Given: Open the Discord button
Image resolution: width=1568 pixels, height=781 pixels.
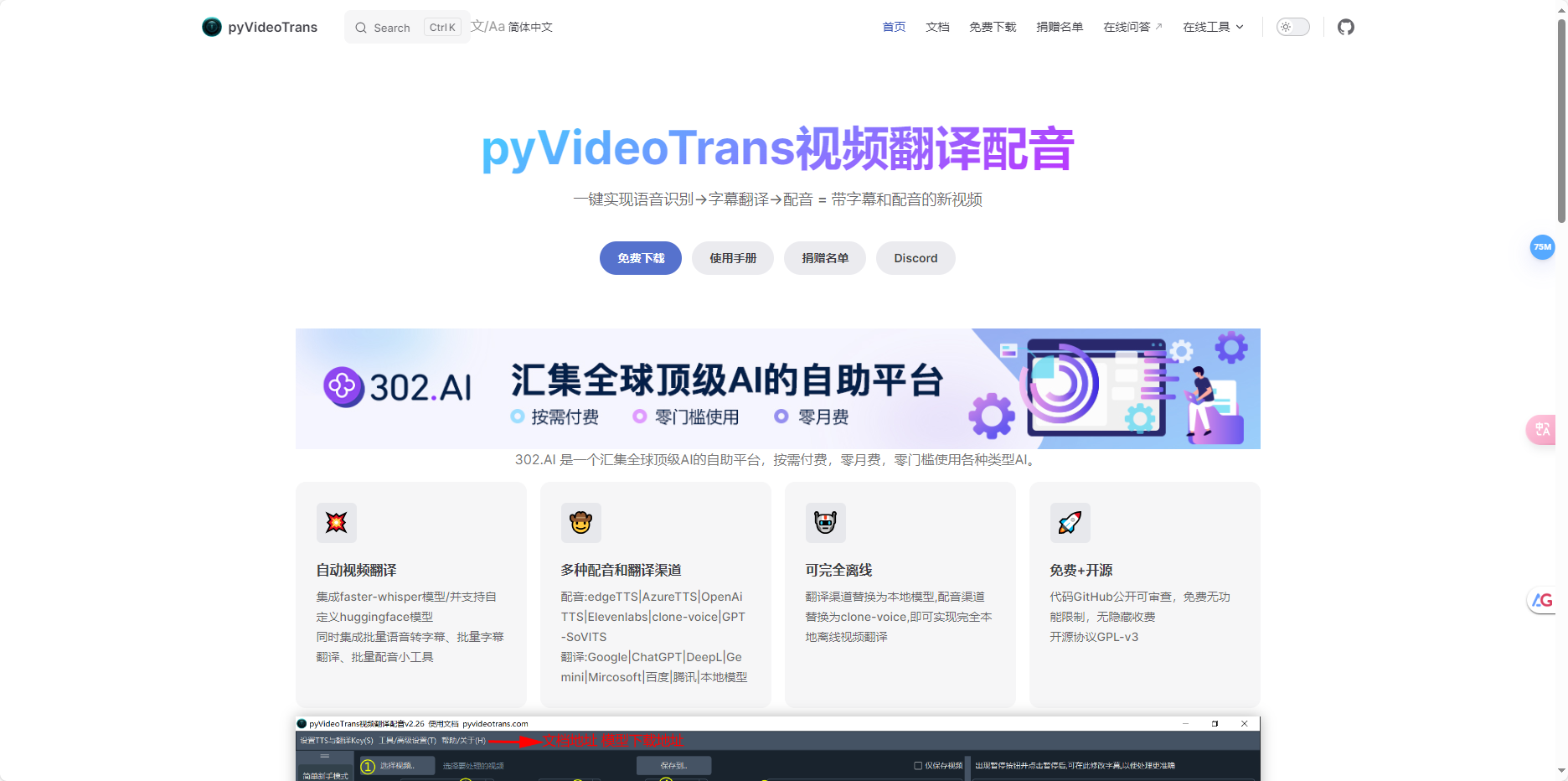Looking at the screenshot, I should [x=915, y=258].
